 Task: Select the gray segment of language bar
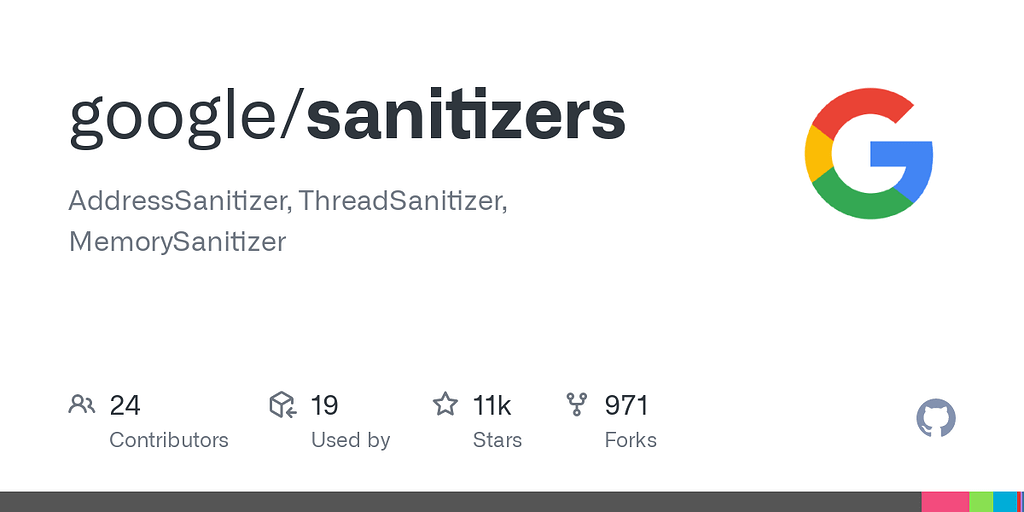pyautogui.click(x=460, y=502)
